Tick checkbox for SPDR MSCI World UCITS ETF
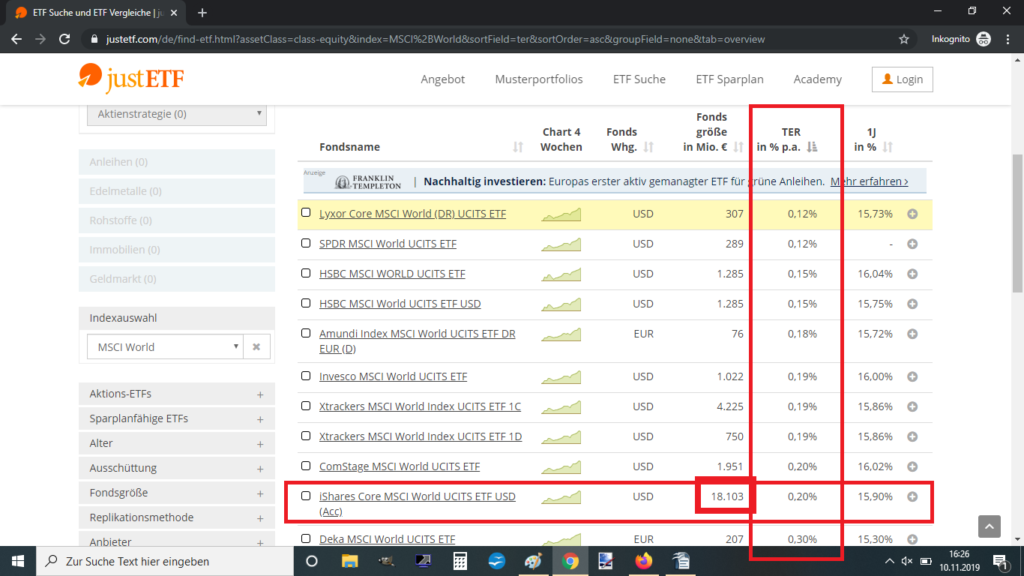 [306, 243]
